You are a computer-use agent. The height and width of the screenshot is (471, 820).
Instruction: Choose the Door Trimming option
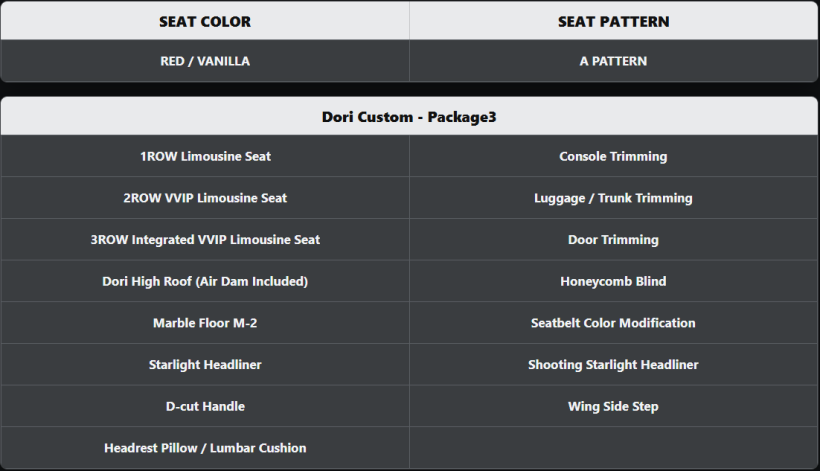pyautogui.click(x=613, y=240)
